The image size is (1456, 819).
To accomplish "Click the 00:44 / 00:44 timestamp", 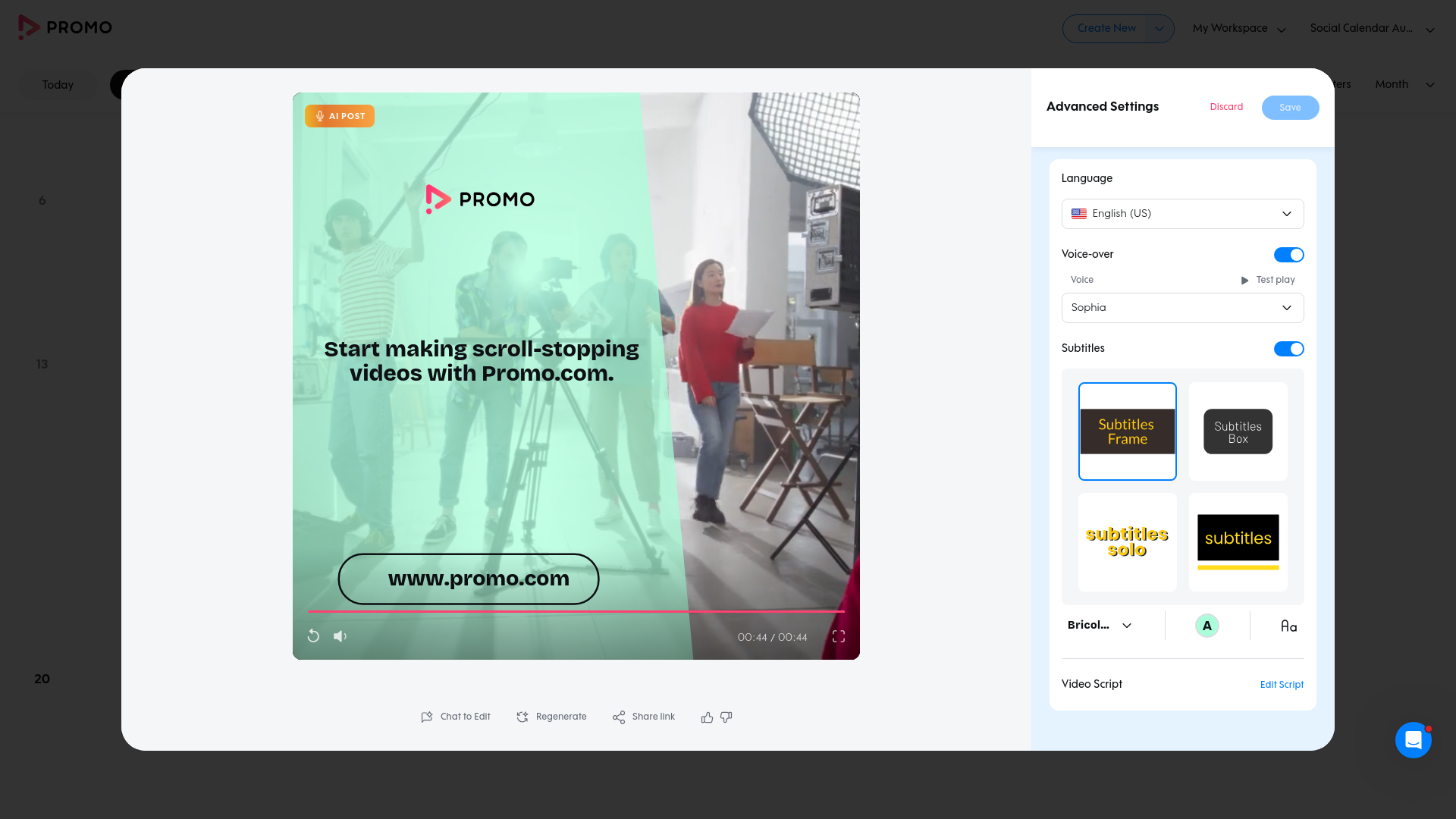I will pyautogui.click(x=772, y=637).
